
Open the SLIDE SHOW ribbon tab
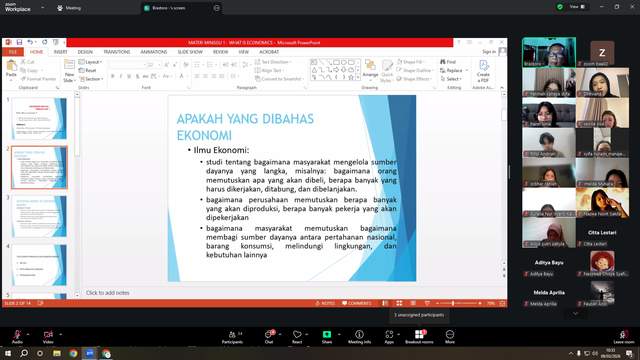click(190, 52)
